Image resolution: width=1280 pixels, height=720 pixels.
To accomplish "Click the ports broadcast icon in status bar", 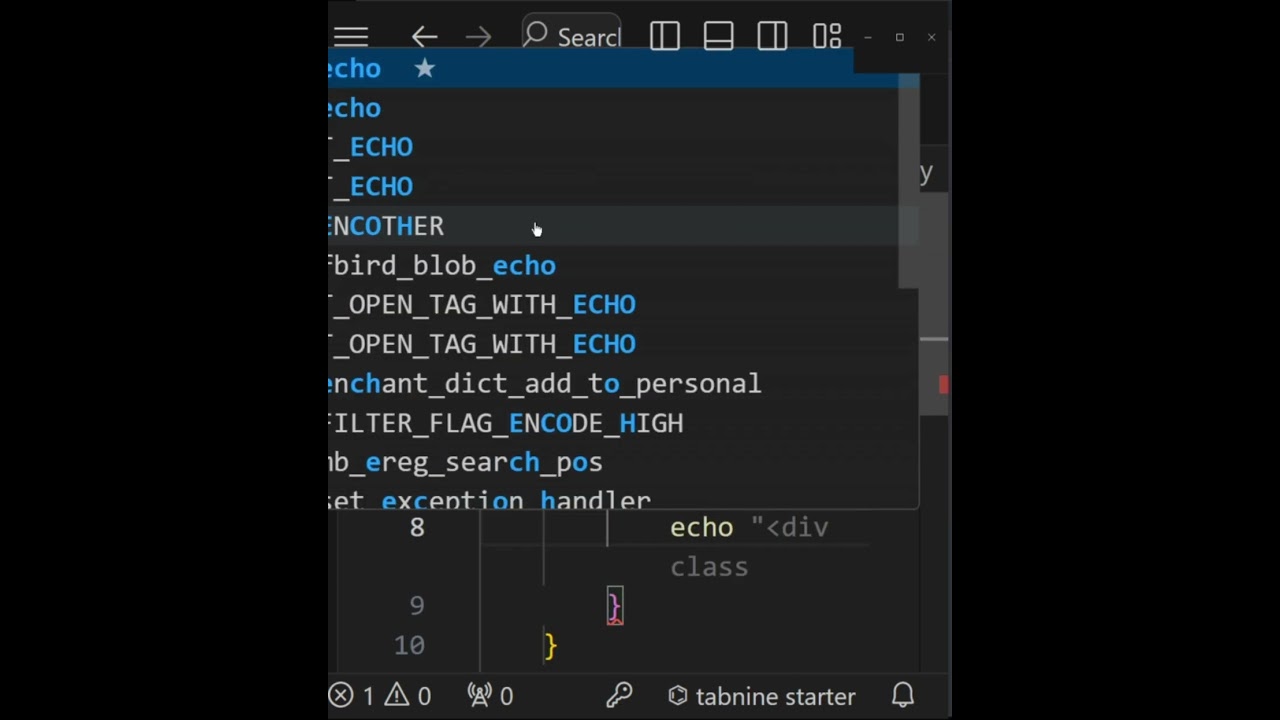I will [481, 696].
